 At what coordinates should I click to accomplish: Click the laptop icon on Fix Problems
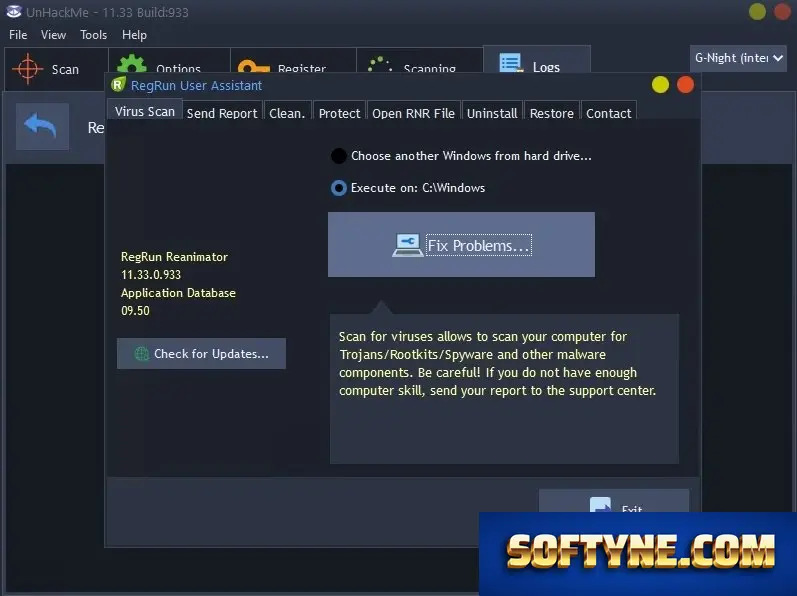click(408, 245)
